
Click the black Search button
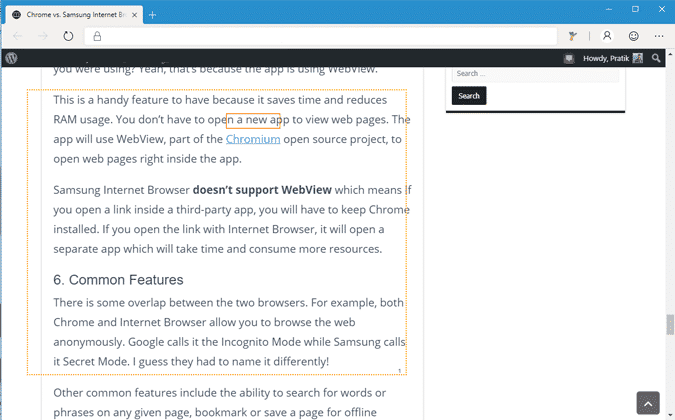click(x=469, y=96)
